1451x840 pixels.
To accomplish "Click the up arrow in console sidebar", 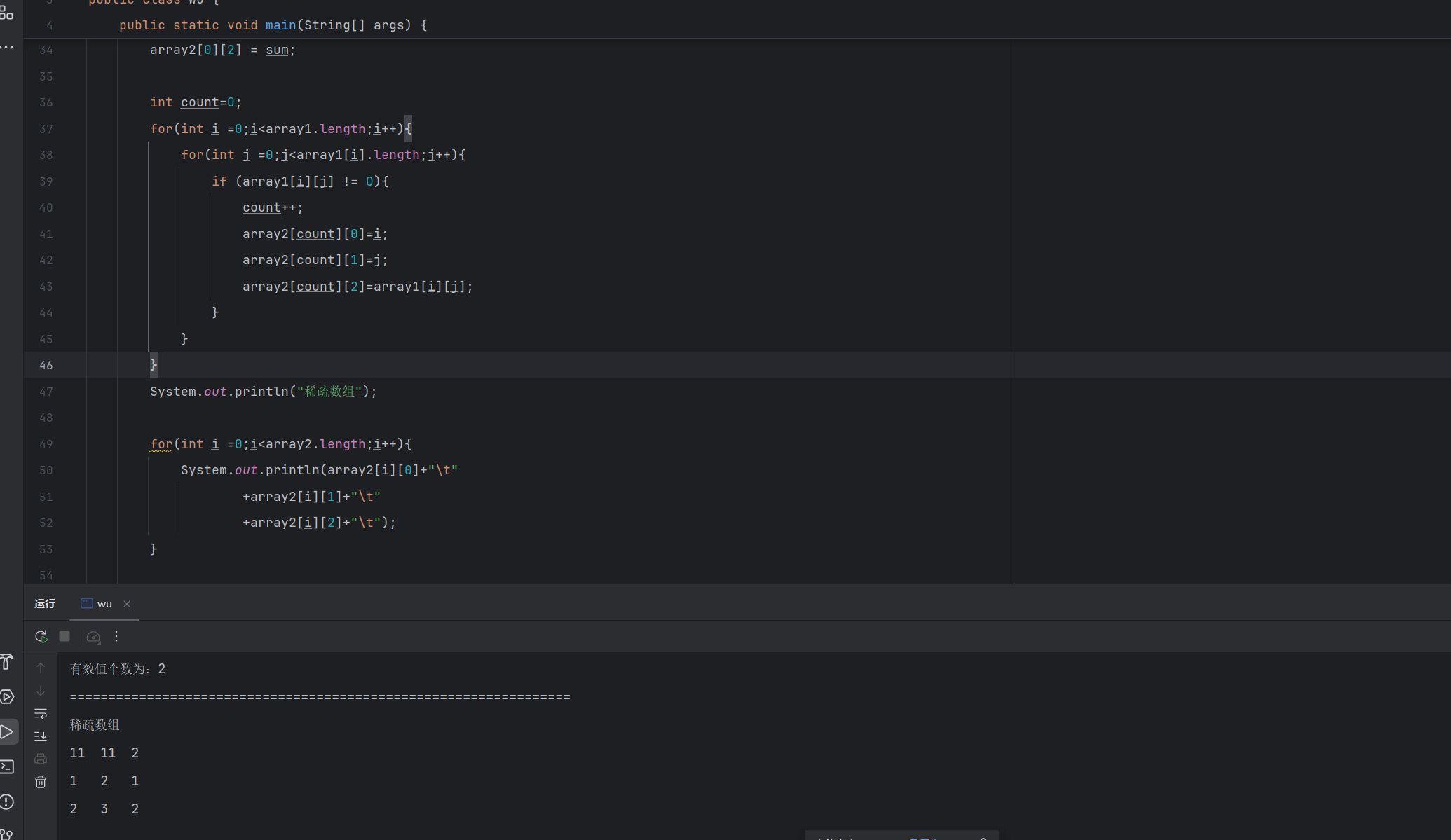I will tap(41, 668).
